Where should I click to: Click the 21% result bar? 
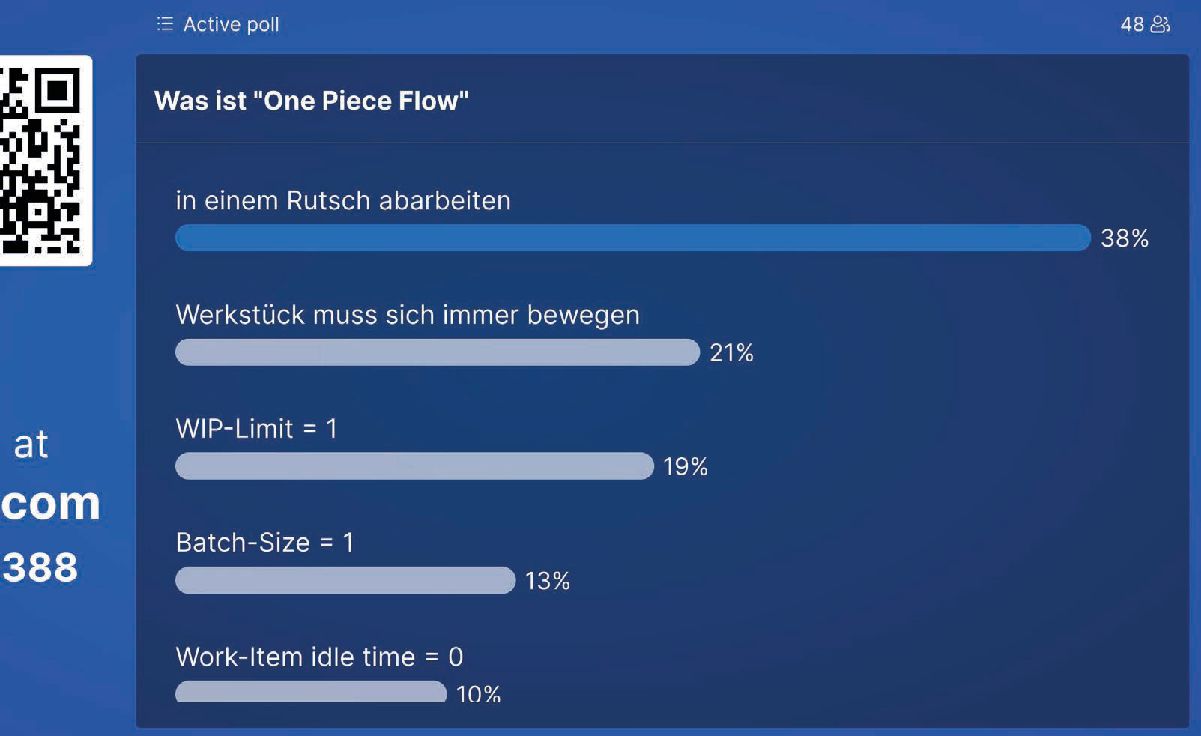tap(437, 352)
